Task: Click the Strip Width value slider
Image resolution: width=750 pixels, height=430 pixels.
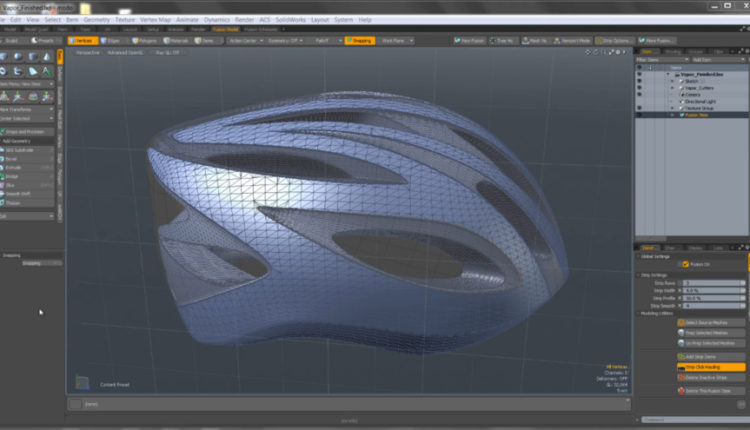Action: pos(711,290)
